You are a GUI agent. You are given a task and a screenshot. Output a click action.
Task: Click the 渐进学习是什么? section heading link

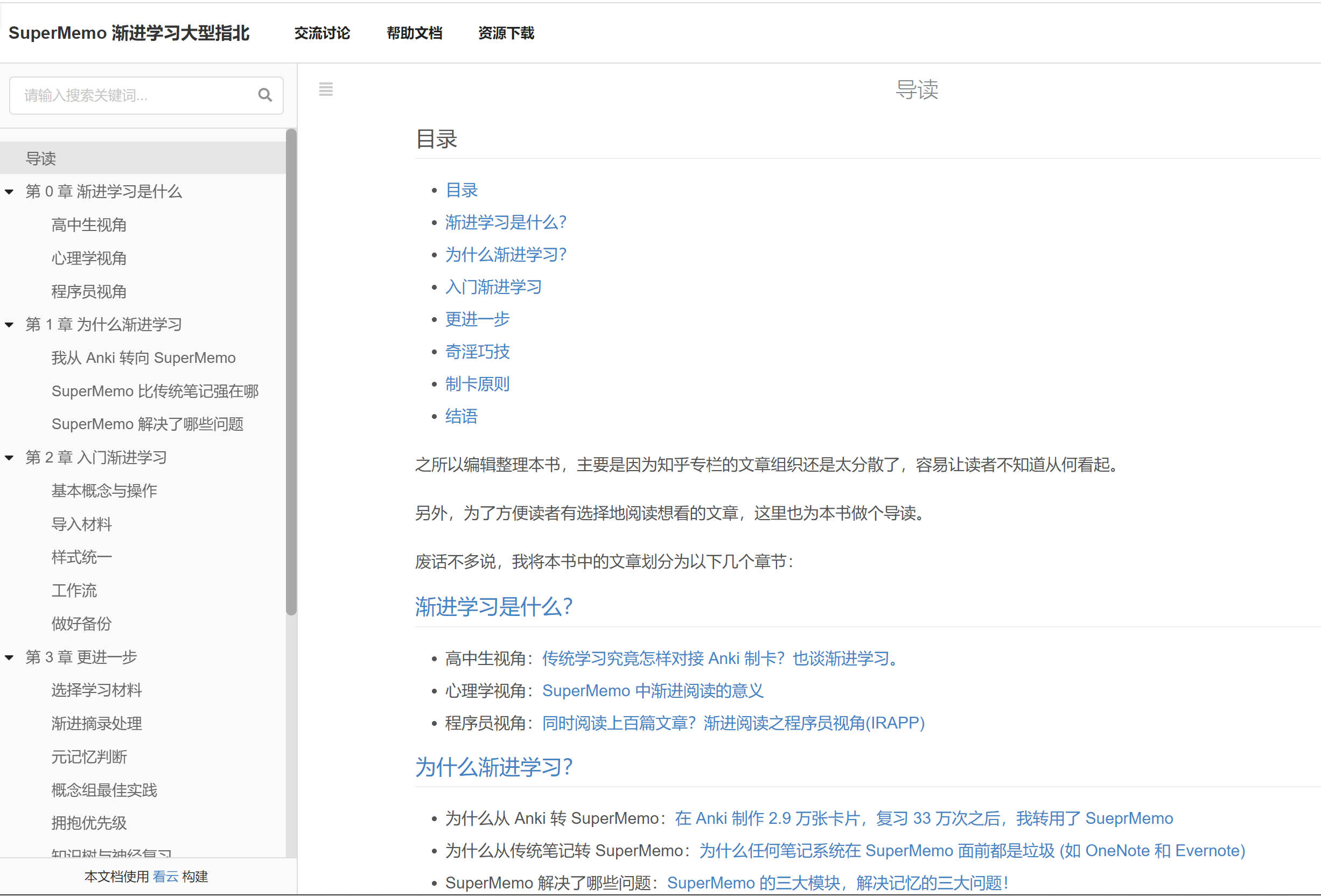[493, 607]
